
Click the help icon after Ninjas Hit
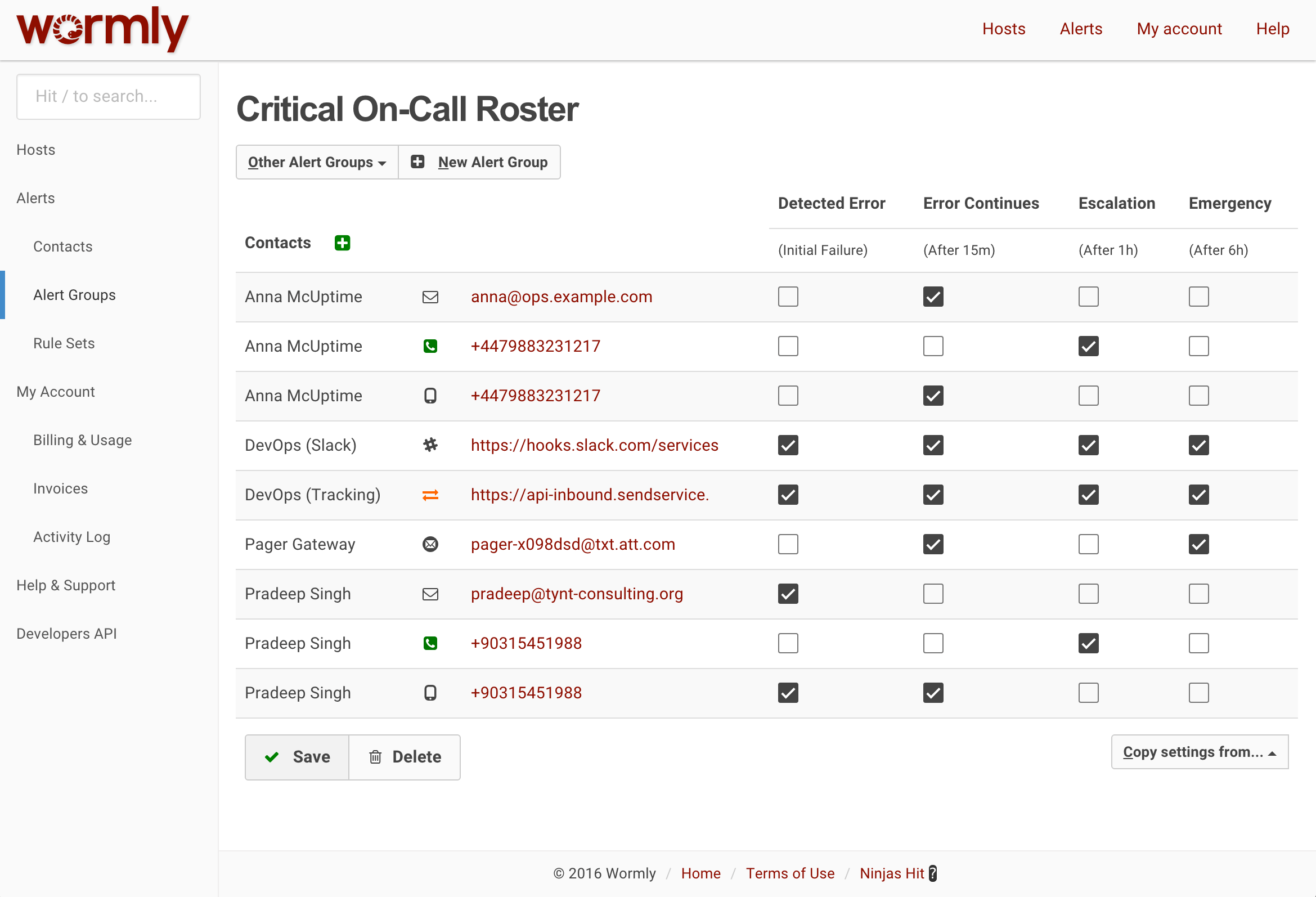pos(933,873)
